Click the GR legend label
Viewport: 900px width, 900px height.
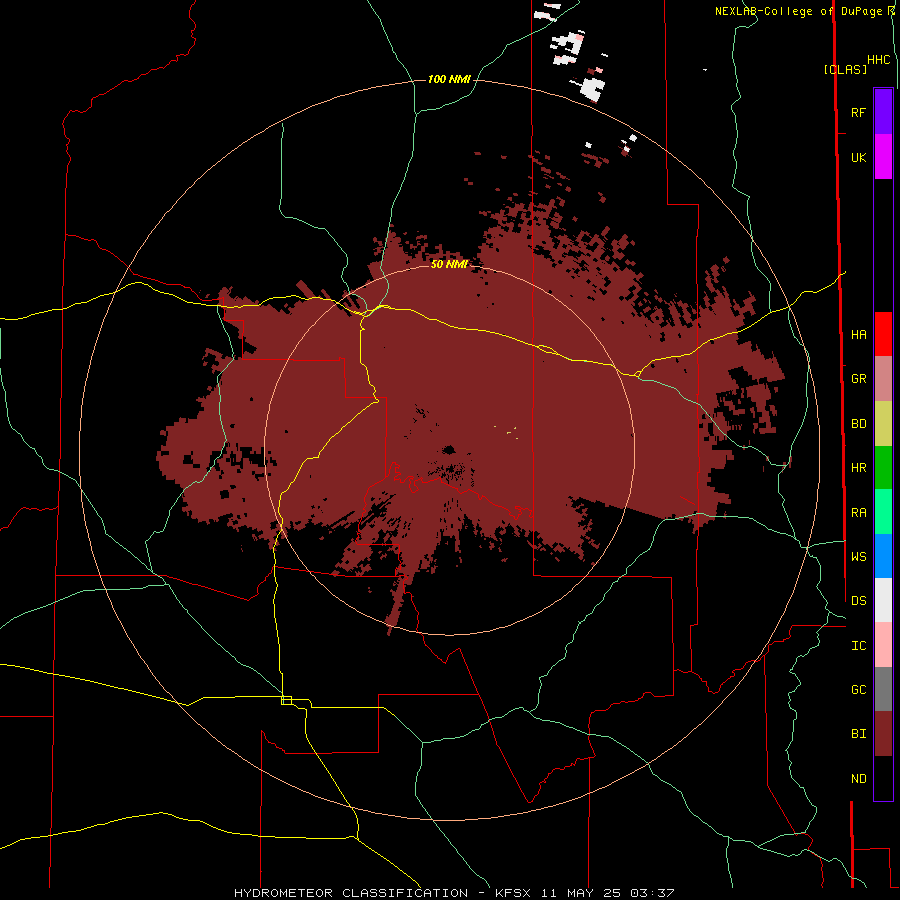(858, 379)
